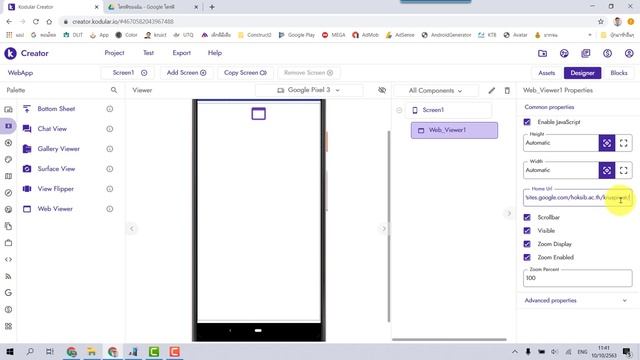
Task: Collapse the Screen1 tree node
Action: (x=399, y=110)
